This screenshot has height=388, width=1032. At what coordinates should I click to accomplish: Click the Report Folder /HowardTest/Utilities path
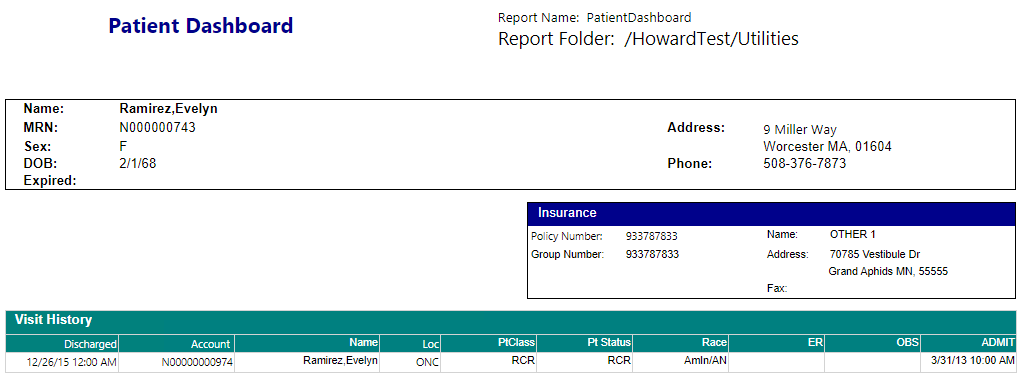point(648,39)
